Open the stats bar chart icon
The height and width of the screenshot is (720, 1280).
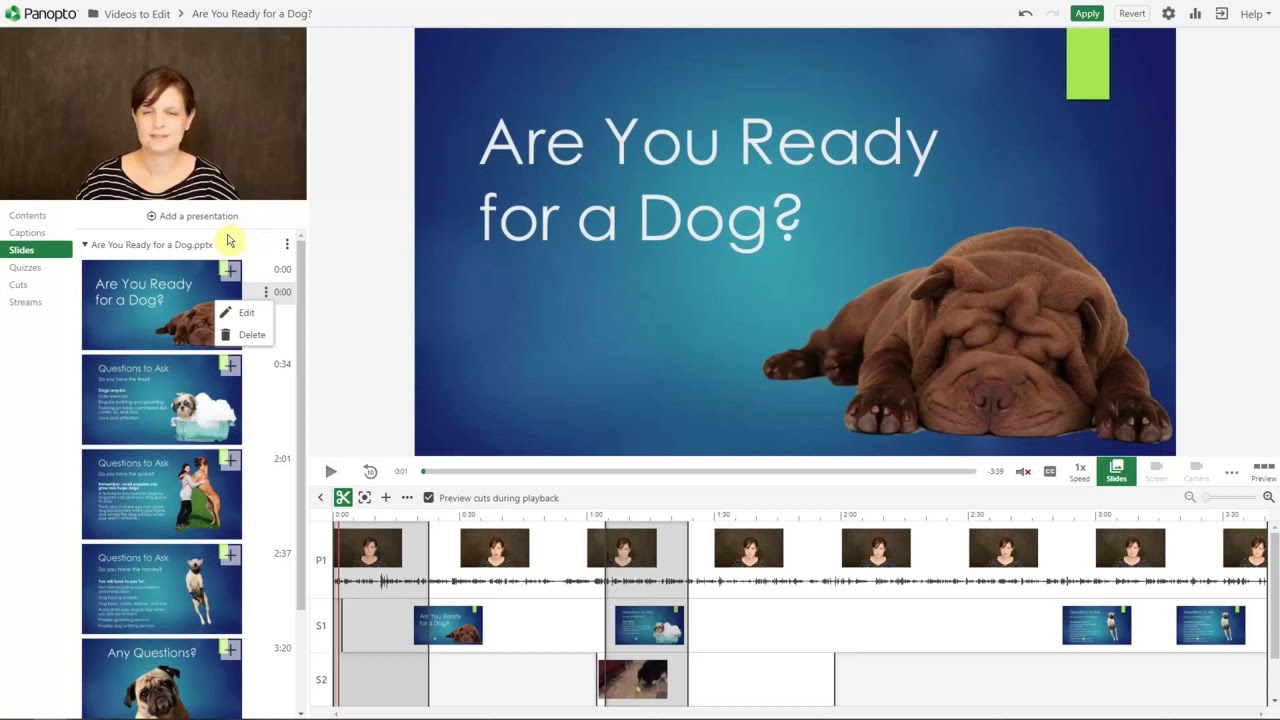point(1195,14)
